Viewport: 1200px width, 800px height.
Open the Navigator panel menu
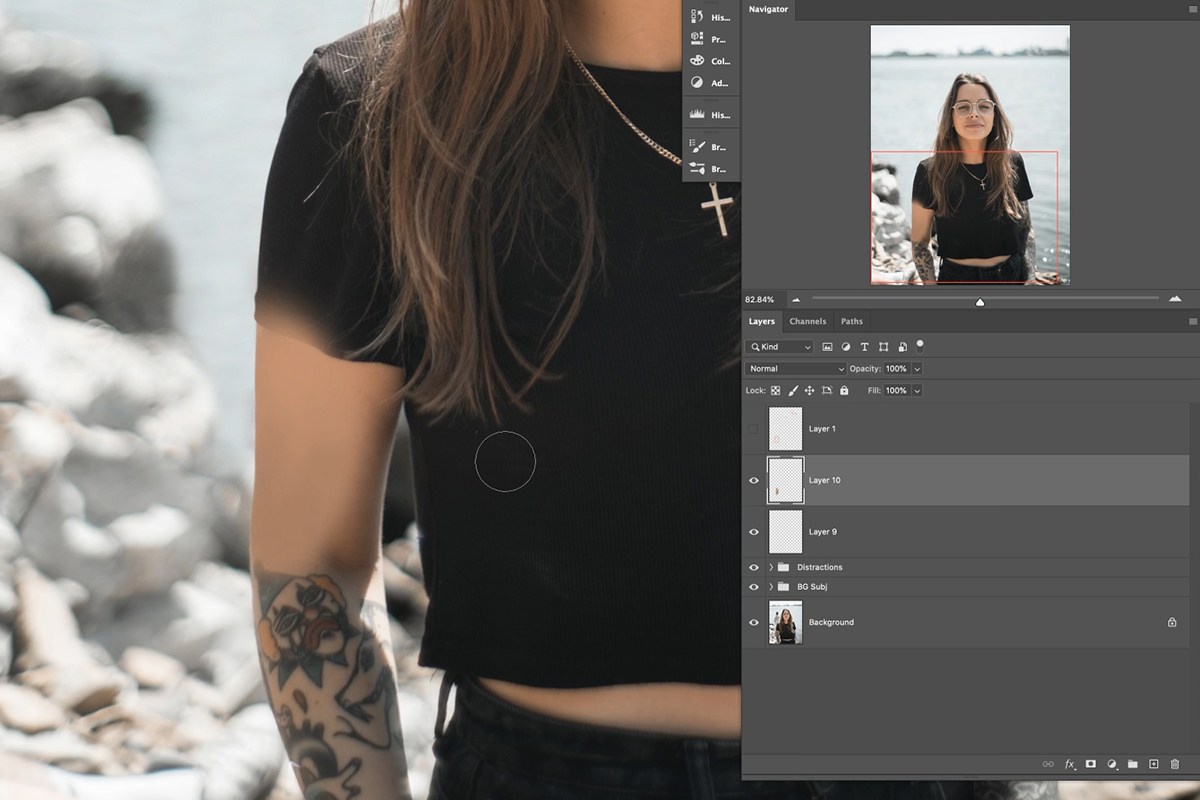coord(1192,10)
